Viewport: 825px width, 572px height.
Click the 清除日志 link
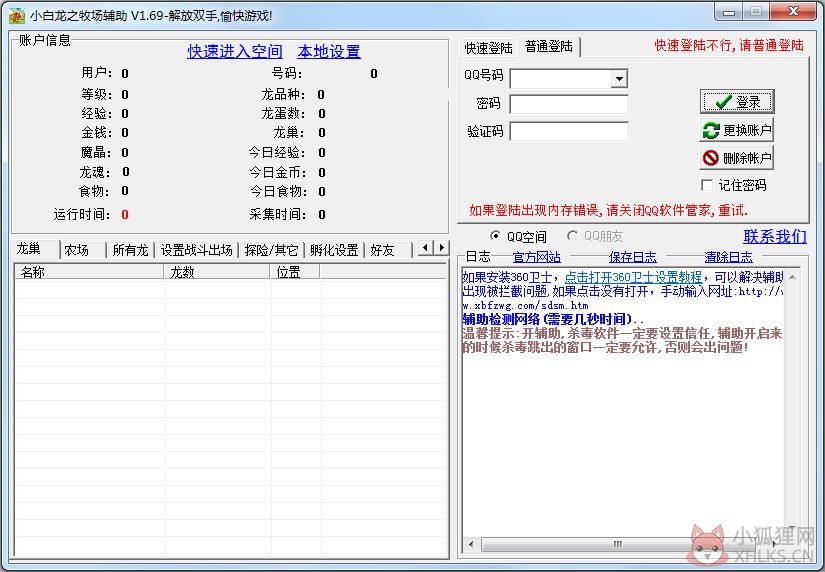[728, 257]
